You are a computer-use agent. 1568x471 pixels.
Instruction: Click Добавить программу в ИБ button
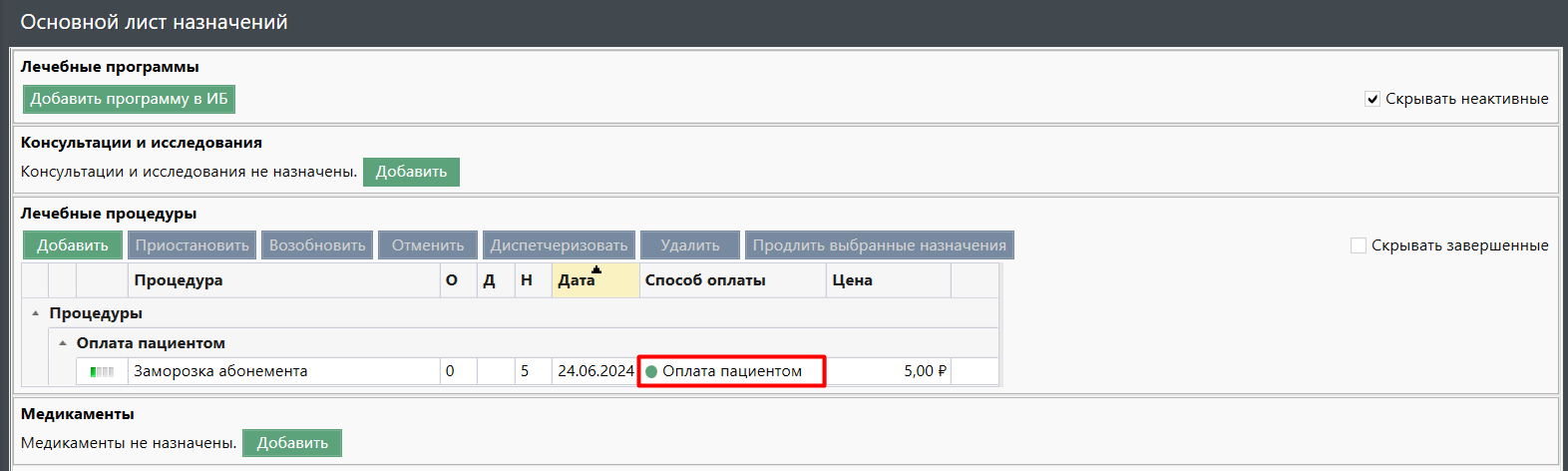coord(129,99)
